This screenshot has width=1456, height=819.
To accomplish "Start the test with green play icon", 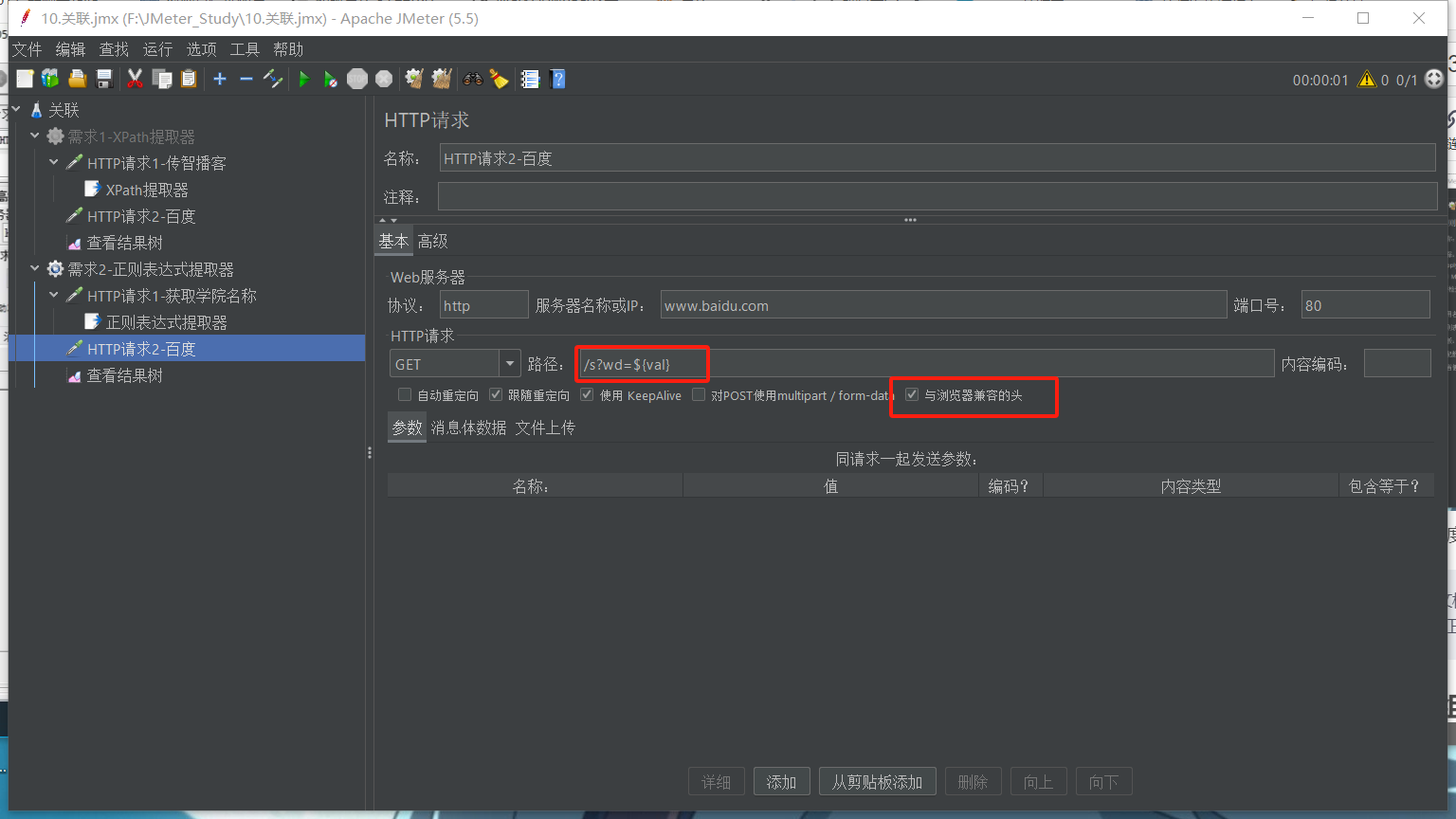I will [x=304, y=79].
